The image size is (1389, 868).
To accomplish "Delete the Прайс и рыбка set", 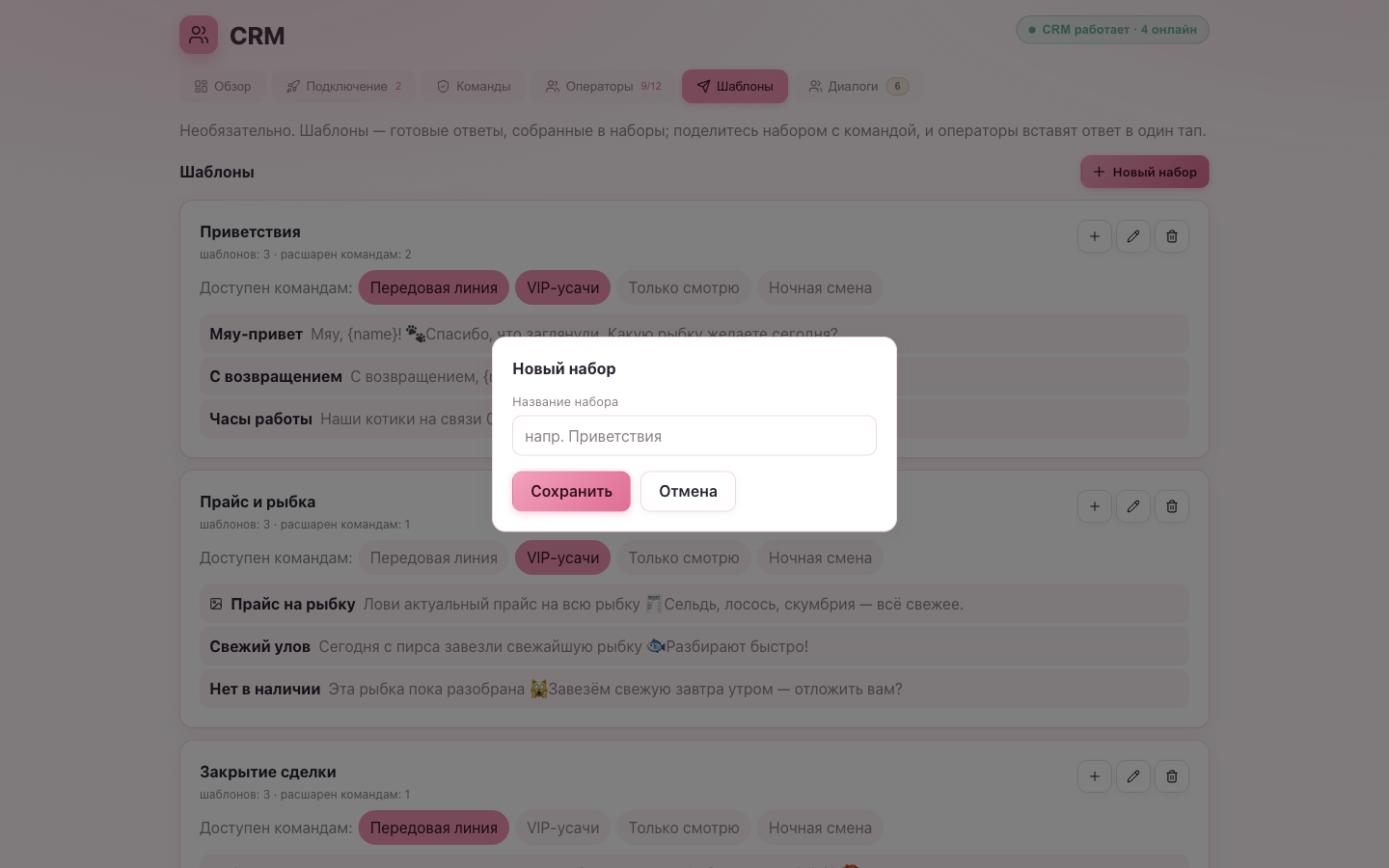I will pyautogui.click(x=1172, y=506).
